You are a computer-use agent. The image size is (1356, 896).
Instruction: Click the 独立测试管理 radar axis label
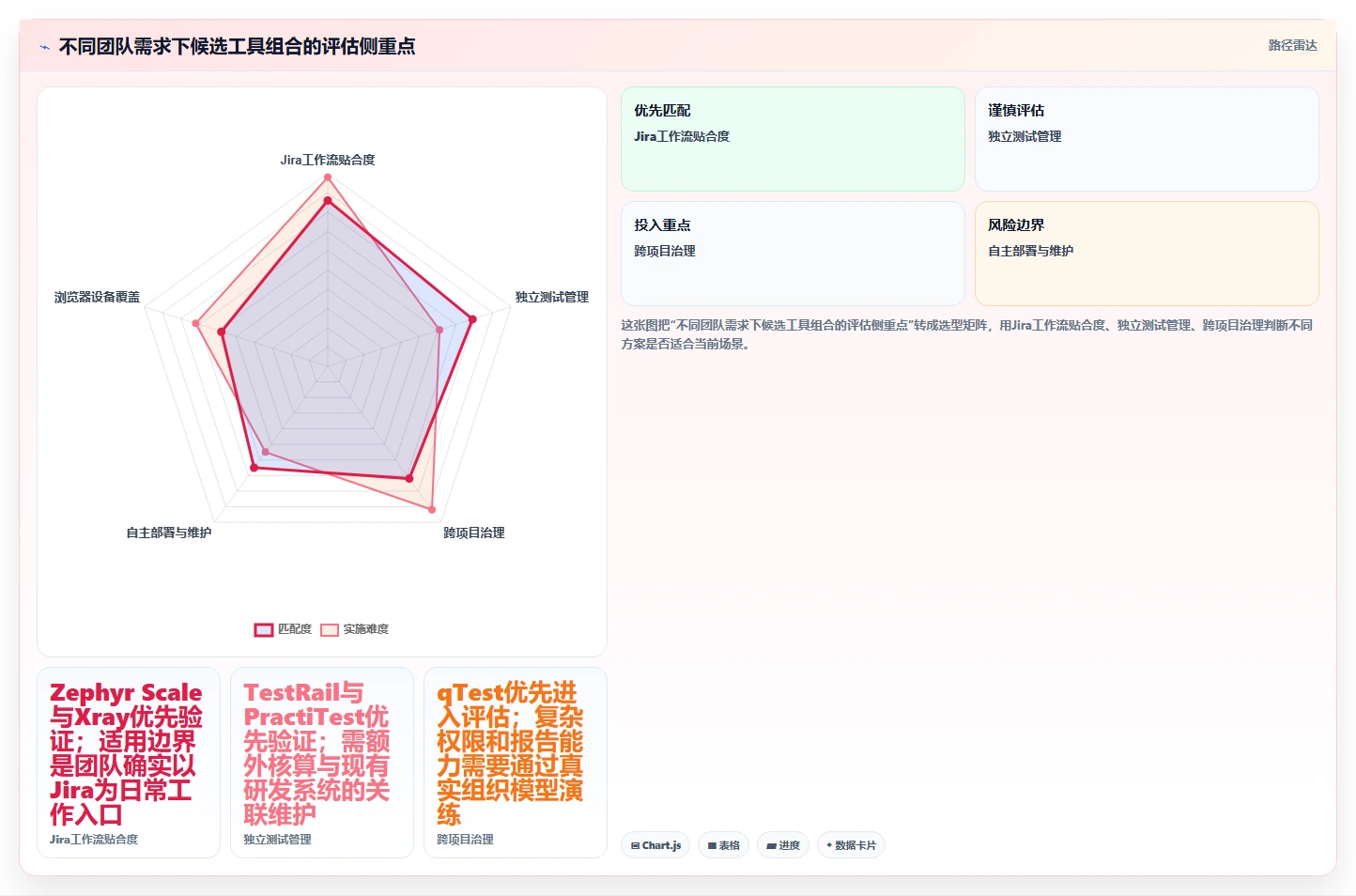point(552,297)
